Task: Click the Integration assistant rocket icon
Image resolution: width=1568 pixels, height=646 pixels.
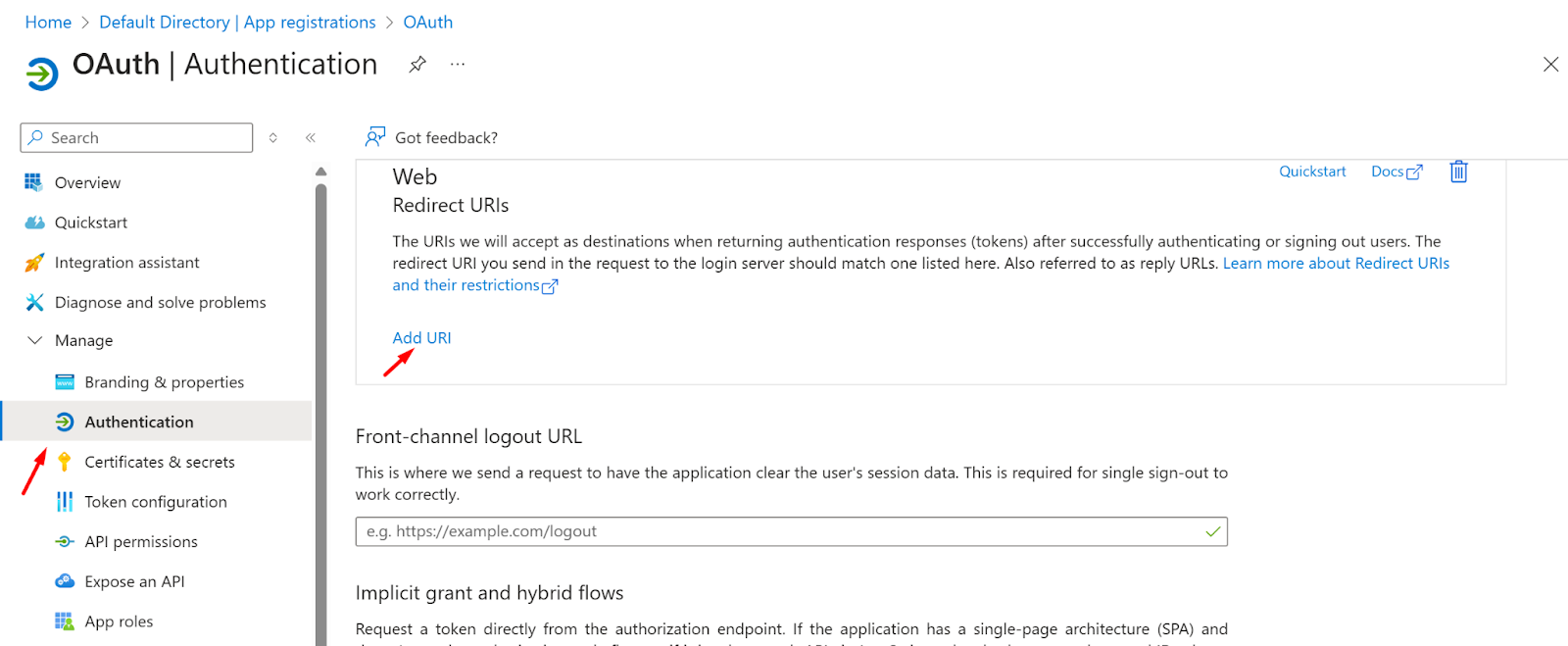Action: coord(34,263)
